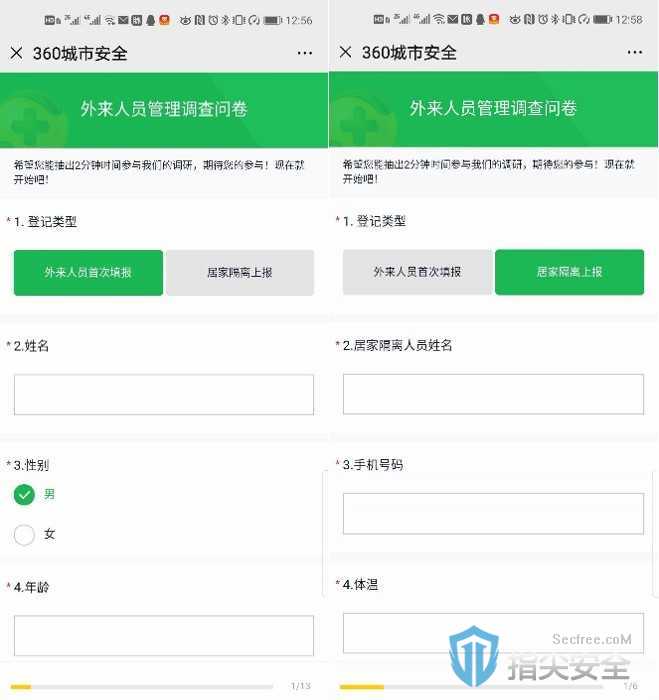Focus the 4.年龄 text field
This screenshot has height=700, width=659.
tap(164, 636)
